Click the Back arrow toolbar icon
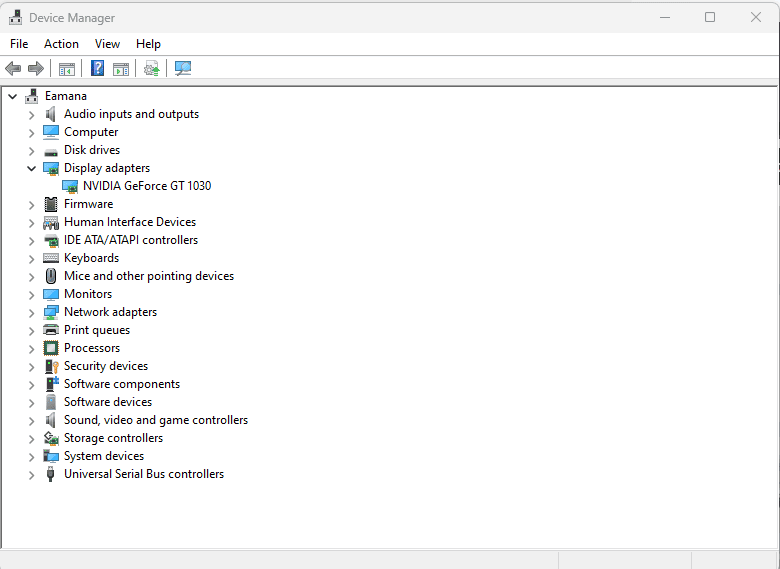Screen dimensions: 780x569 (13, 68)
